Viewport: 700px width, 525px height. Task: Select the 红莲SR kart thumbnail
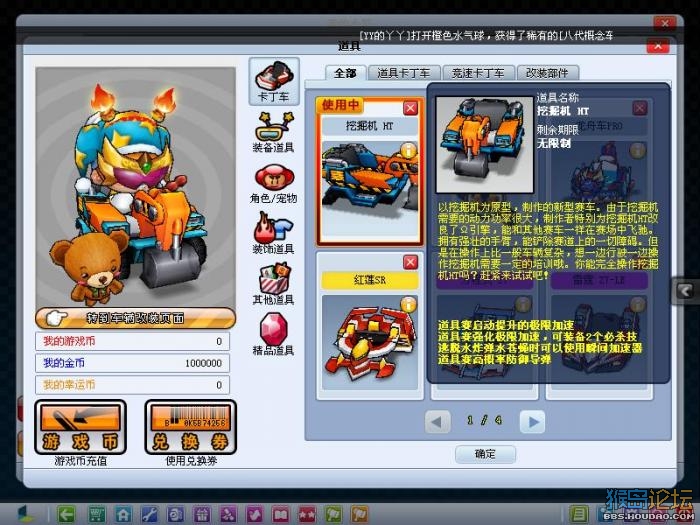tap(370, 342)
